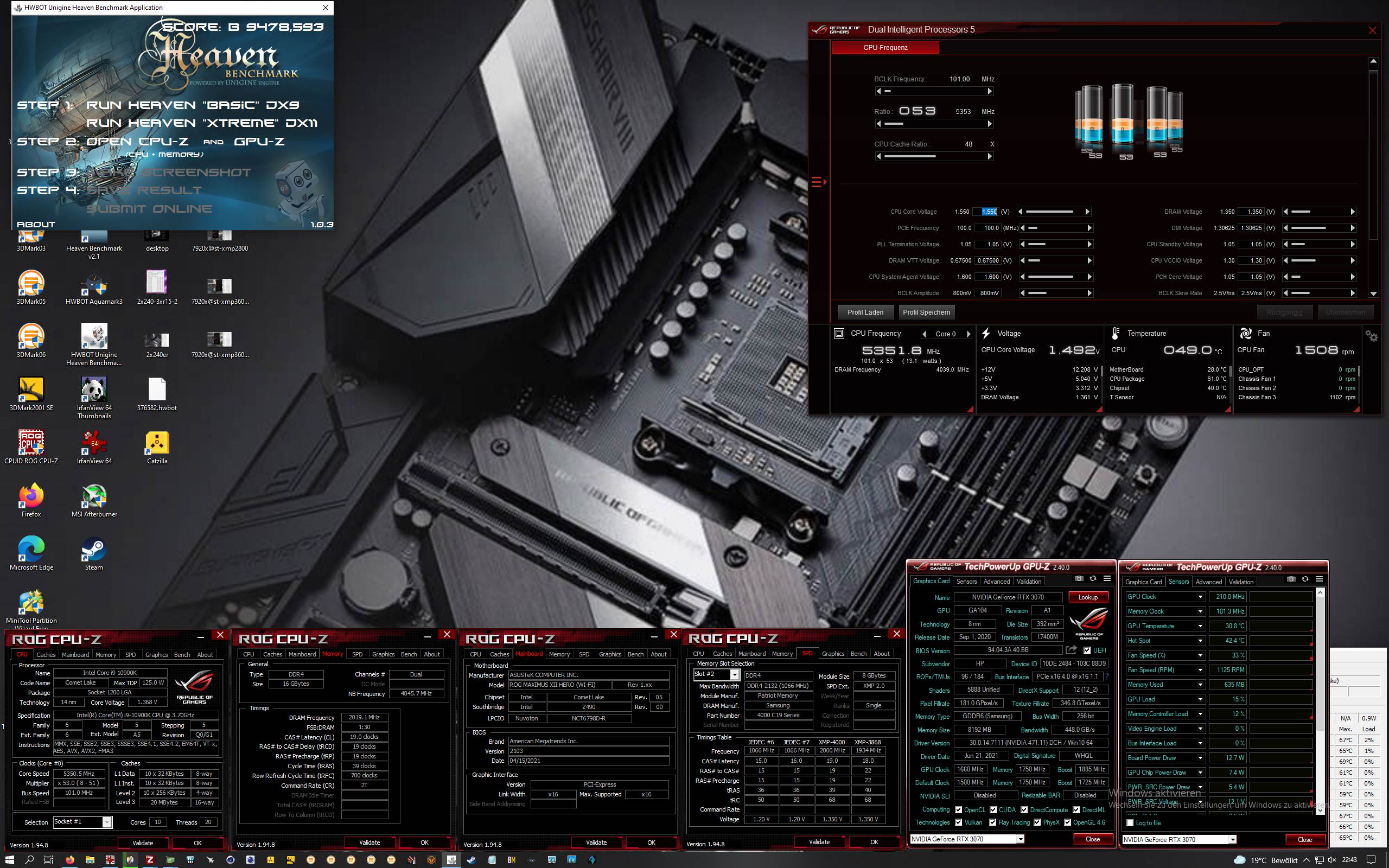Viewport: 1389px width, 868px height.
Task: Adjust the CPU Cache Ratio slider
Action: [x=934, y=156]
